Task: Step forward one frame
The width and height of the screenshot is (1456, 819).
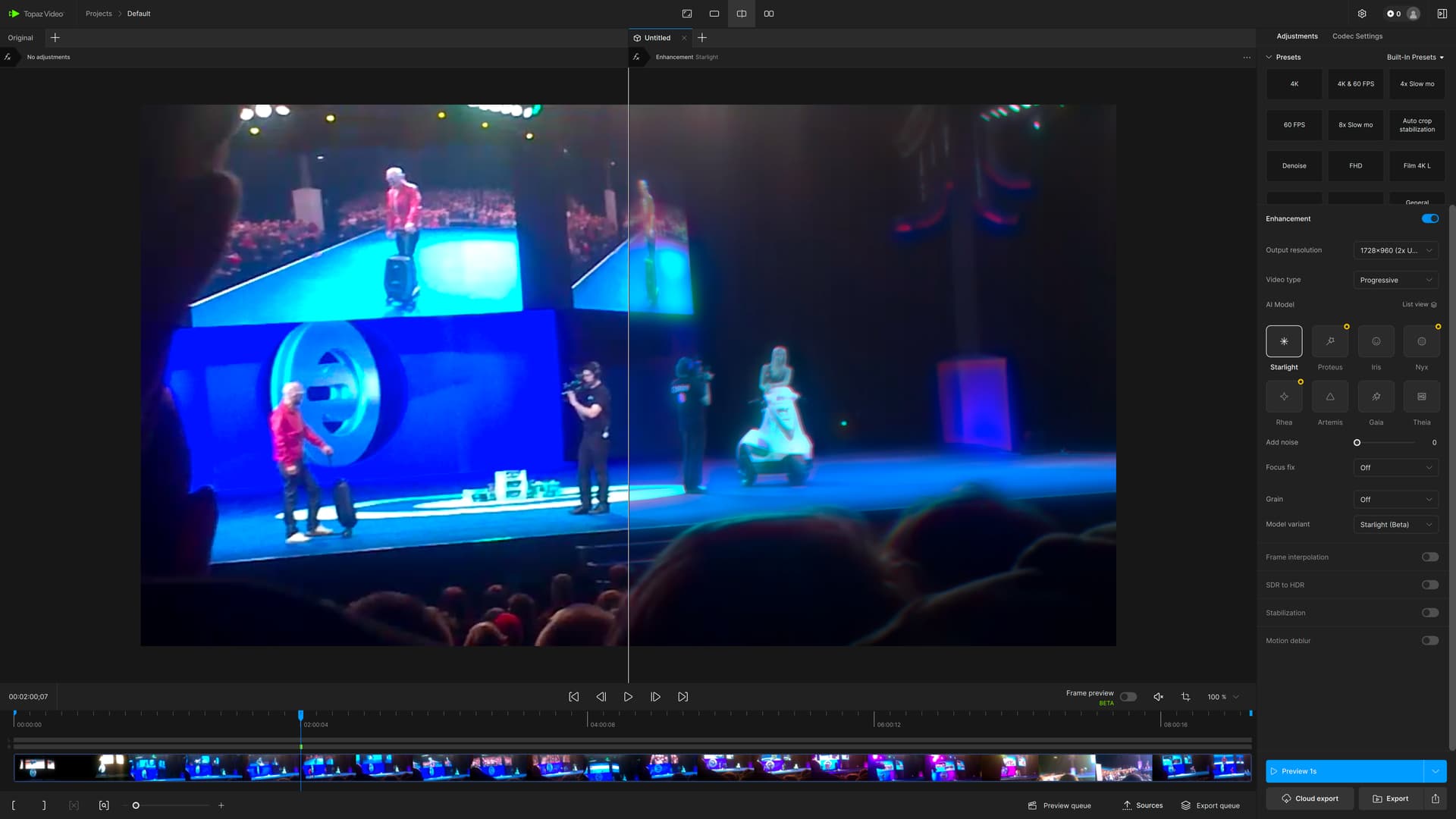Action: [655, 697]
